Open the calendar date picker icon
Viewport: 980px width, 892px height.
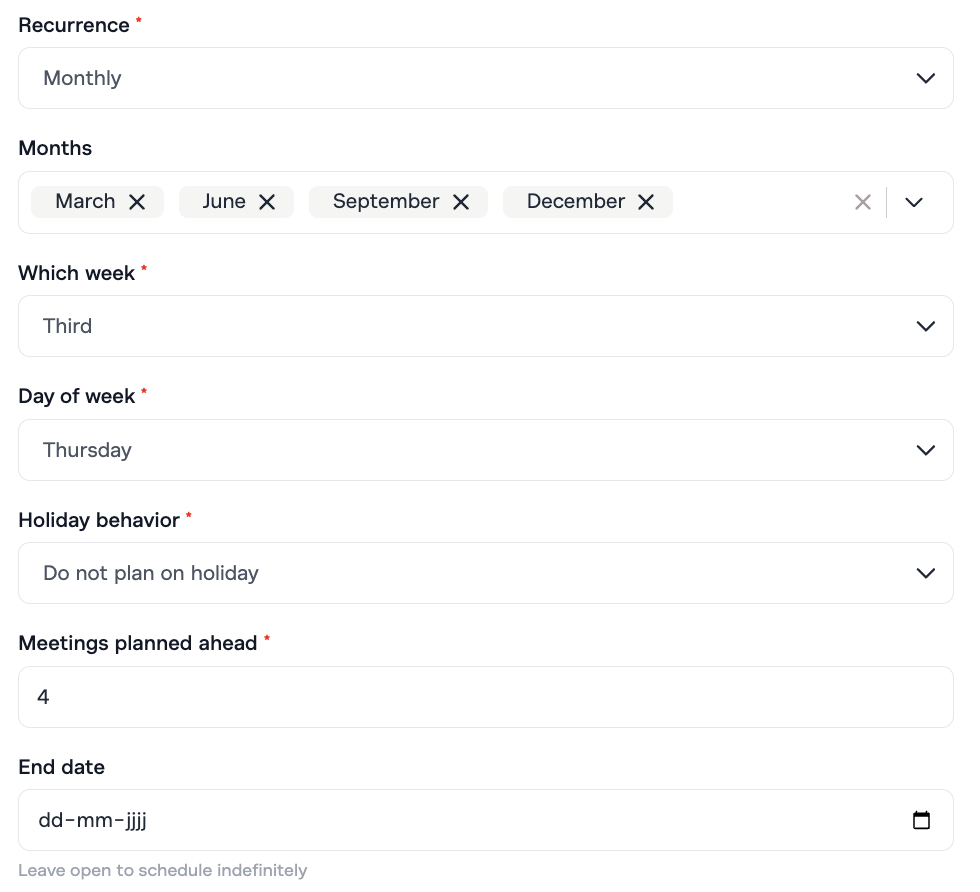[x=921, y=821]
